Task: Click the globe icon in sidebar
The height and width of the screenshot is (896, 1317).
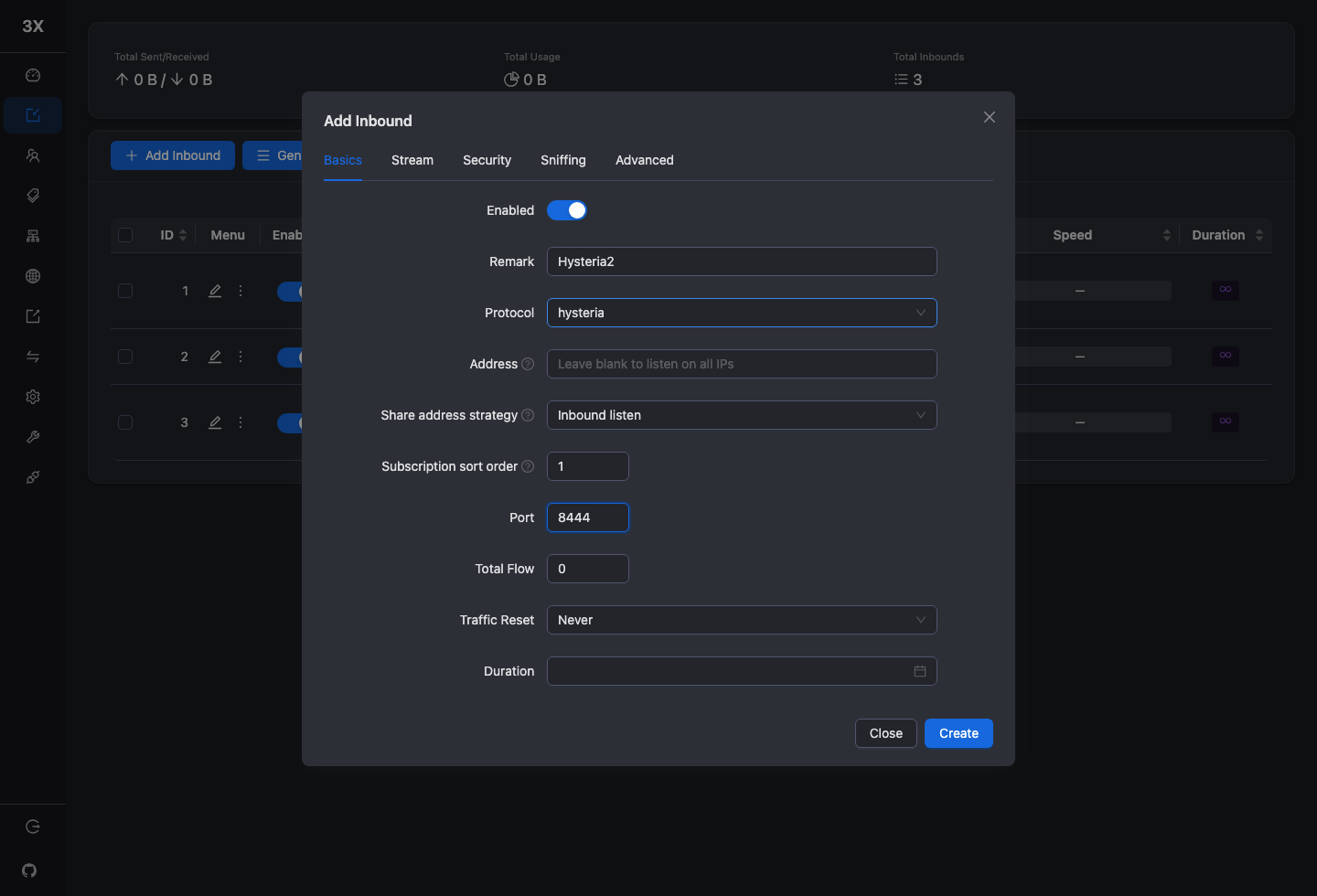Action: click(x=33, y=276)
